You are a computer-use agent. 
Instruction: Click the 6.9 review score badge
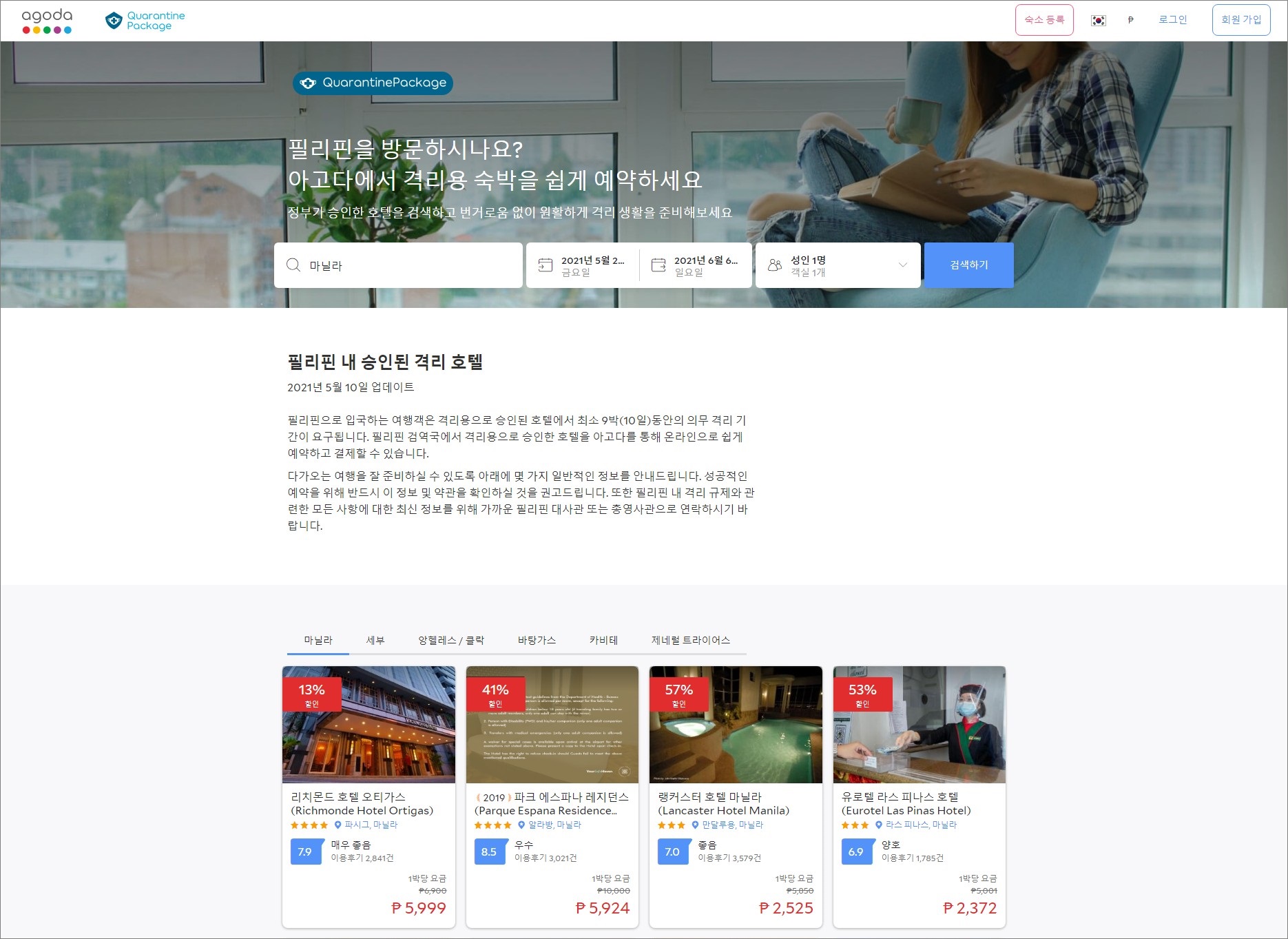click(857, 852)
